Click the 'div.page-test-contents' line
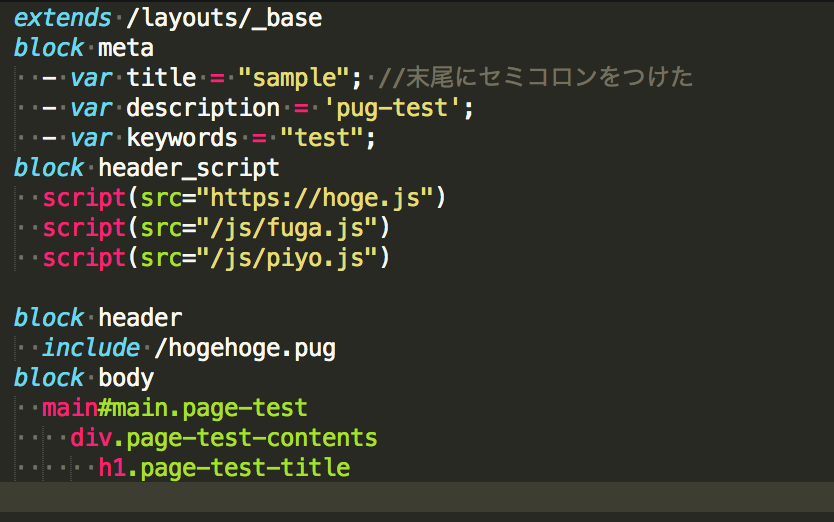This screenshot has height=522, width=834. [x=223, y=438]
